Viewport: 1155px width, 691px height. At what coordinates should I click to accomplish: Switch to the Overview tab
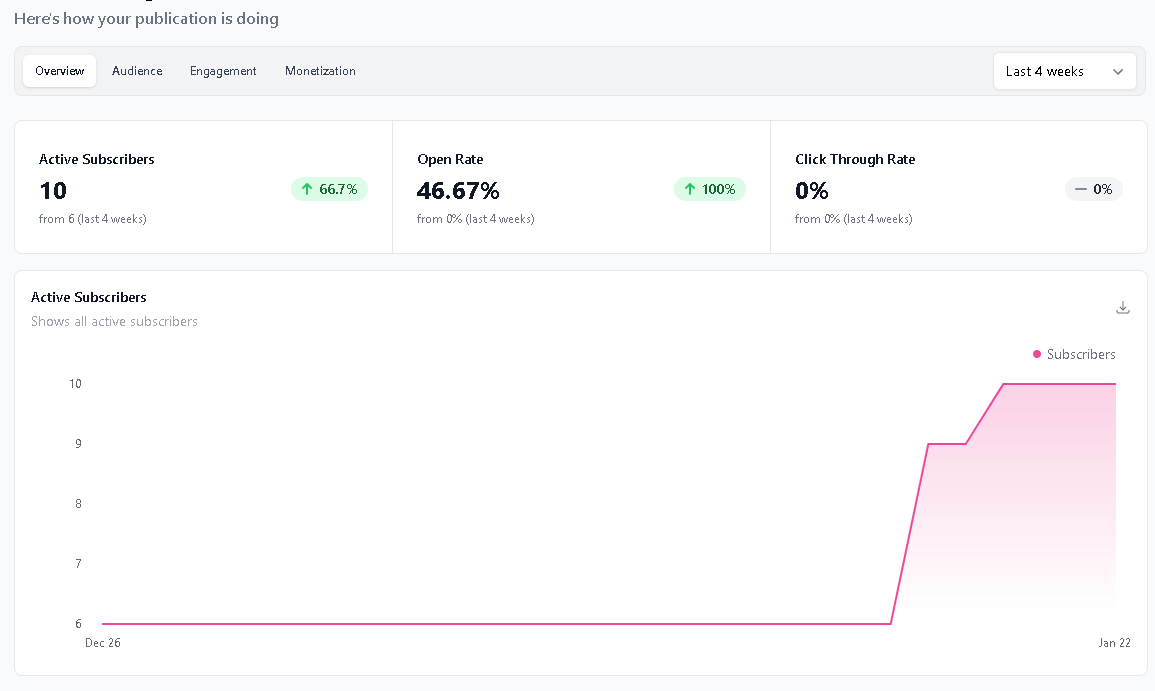(x=60, y=71)
